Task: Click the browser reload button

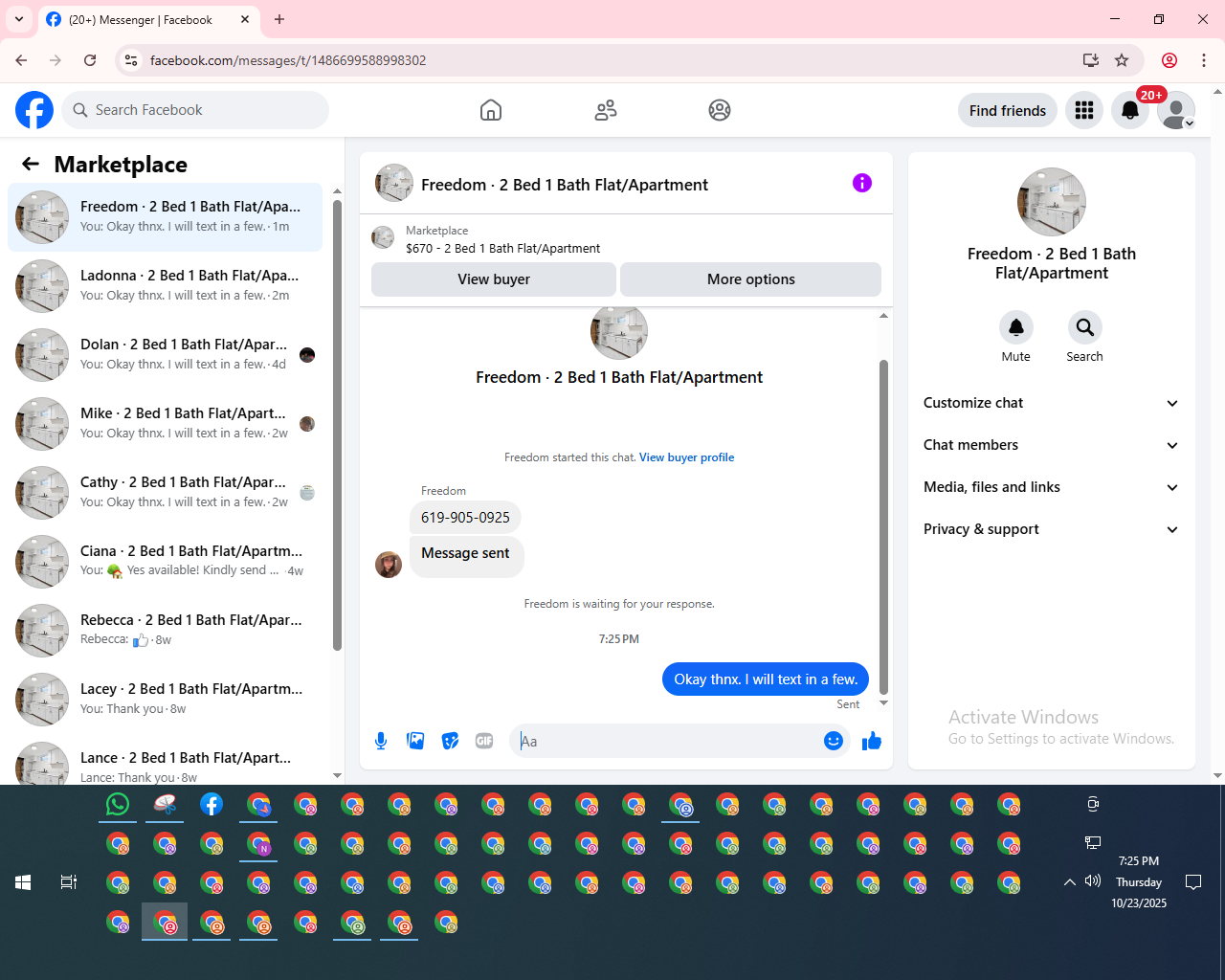Action: 90,60
